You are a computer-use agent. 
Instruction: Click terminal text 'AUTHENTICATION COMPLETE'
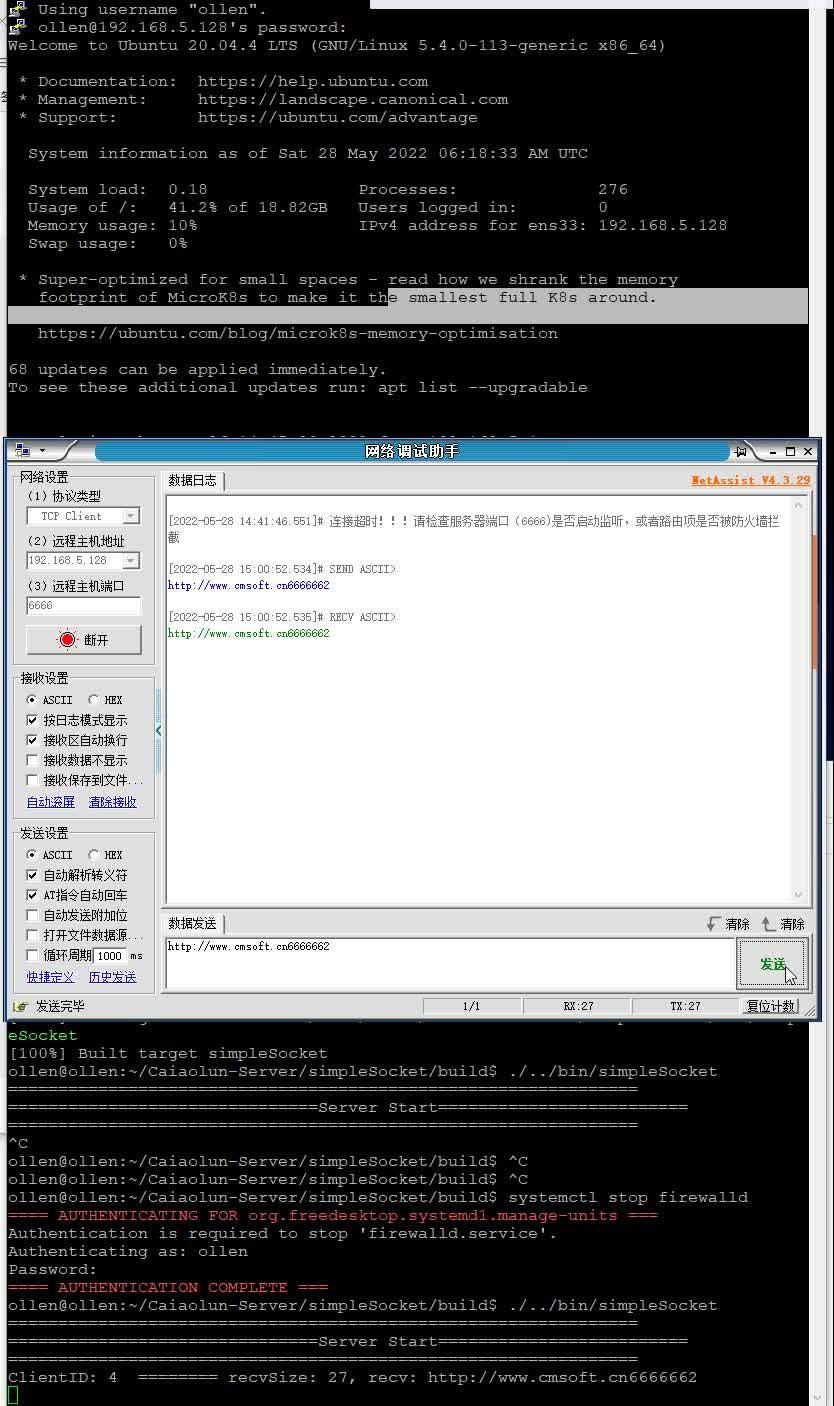pyautogui.click(x=173, y=1287)
